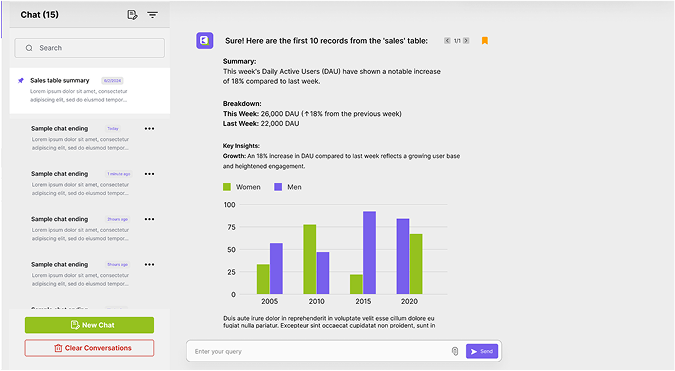Screen dimensions: 675x371
Task: Click the orange bookmark icon on response
Action: pyautogui.click(x=485, y=40)
